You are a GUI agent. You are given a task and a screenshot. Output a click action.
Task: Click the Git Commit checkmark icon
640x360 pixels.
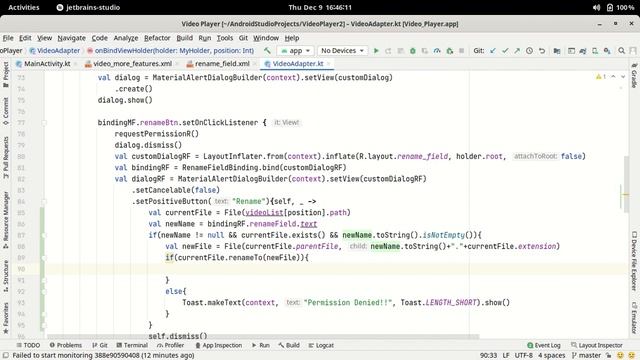tap(505, 51)
